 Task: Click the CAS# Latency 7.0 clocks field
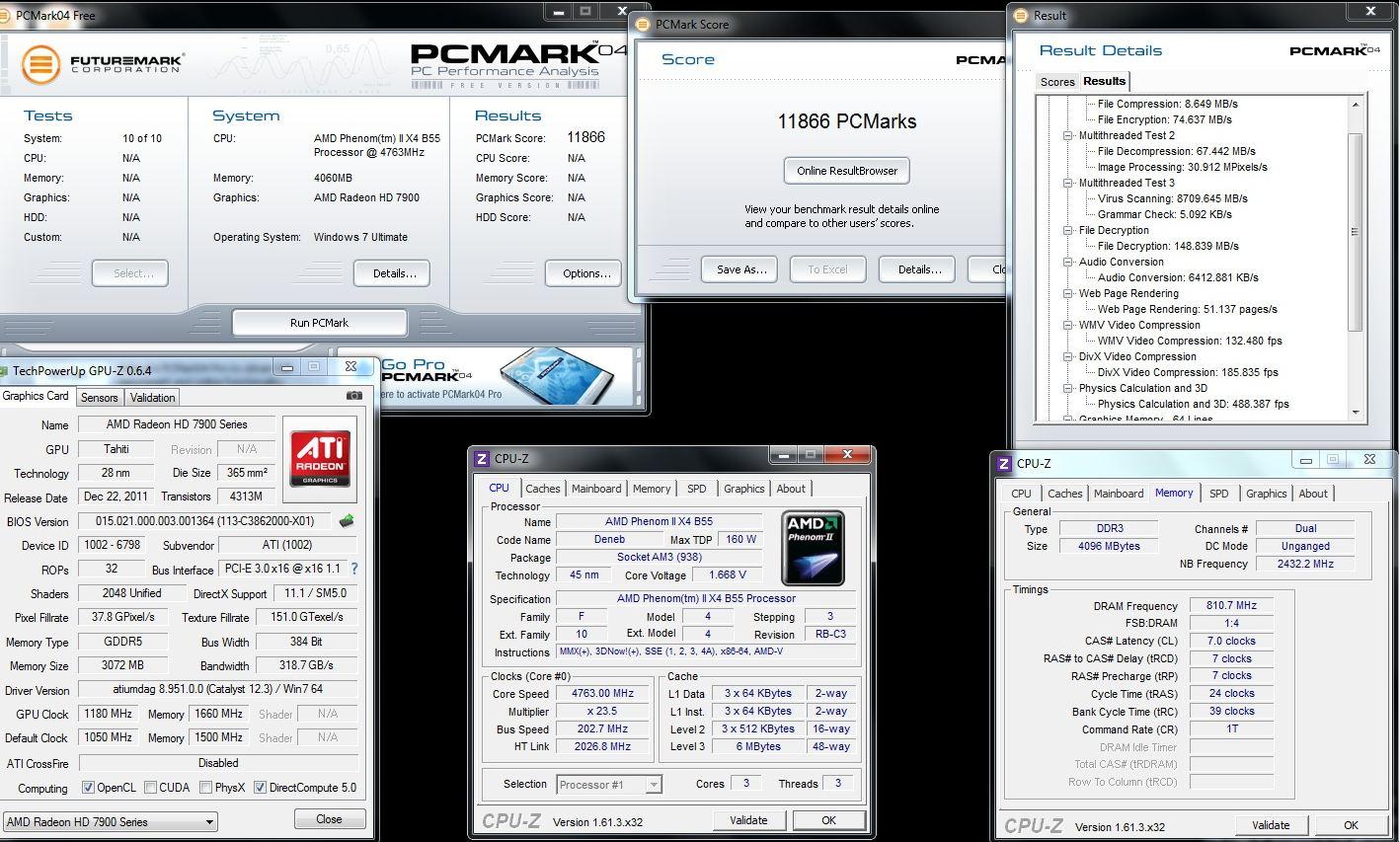[x=1231, y=641]
